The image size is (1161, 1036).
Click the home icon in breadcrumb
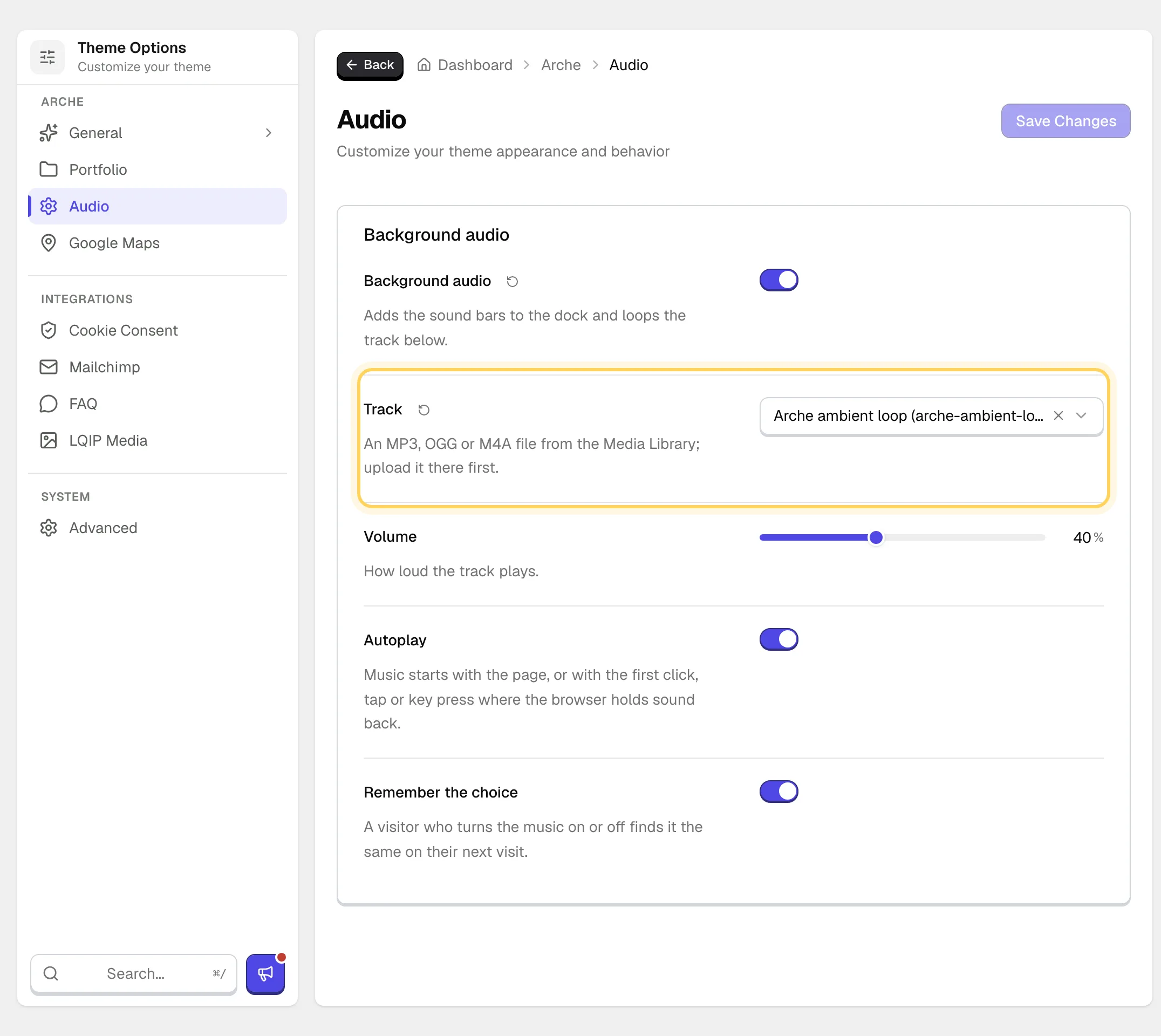tap(424, 65)
